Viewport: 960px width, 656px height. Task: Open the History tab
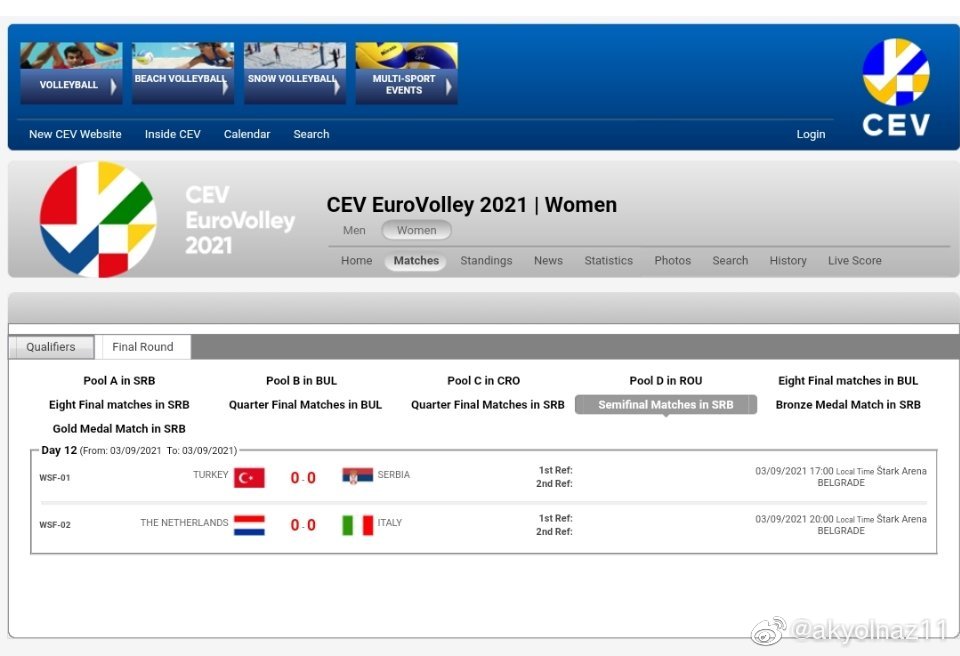788,260
